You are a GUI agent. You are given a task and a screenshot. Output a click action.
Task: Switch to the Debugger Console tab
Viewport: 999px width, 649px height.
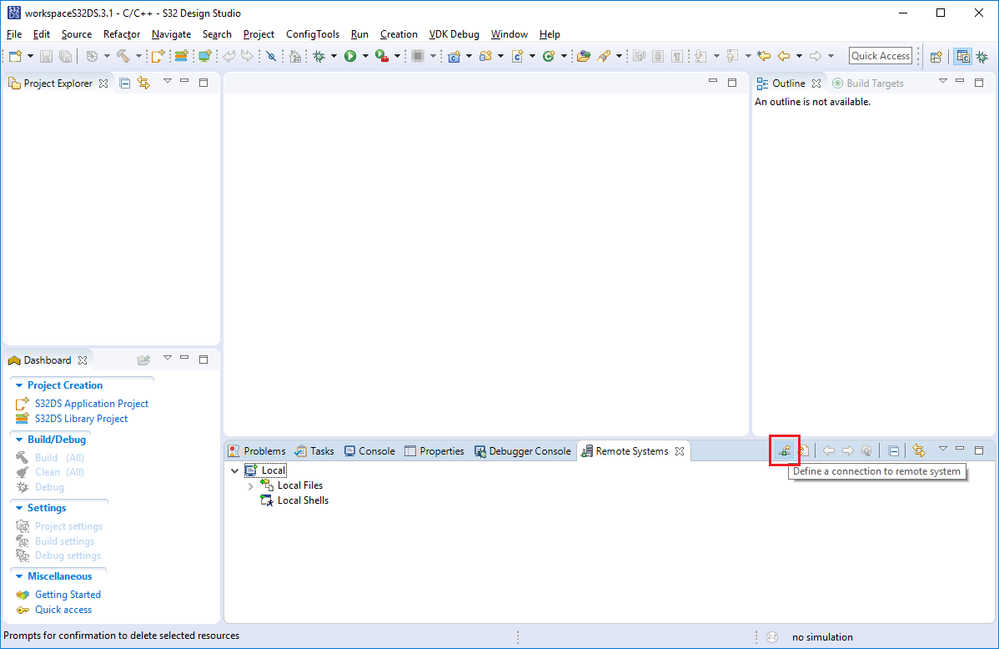click(522, 451)
